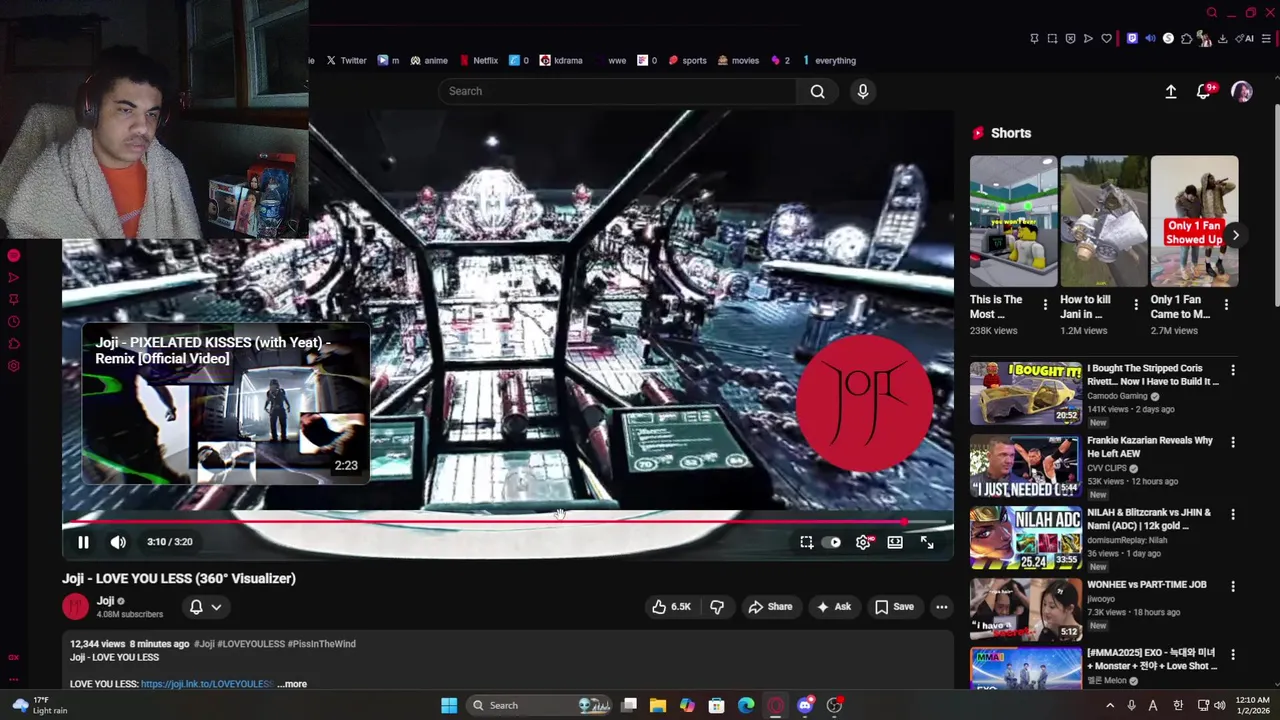The image size is (1280, 720).
Task: Open YouTube notifications bell with 9+ badge
Action: [1204, 91]
